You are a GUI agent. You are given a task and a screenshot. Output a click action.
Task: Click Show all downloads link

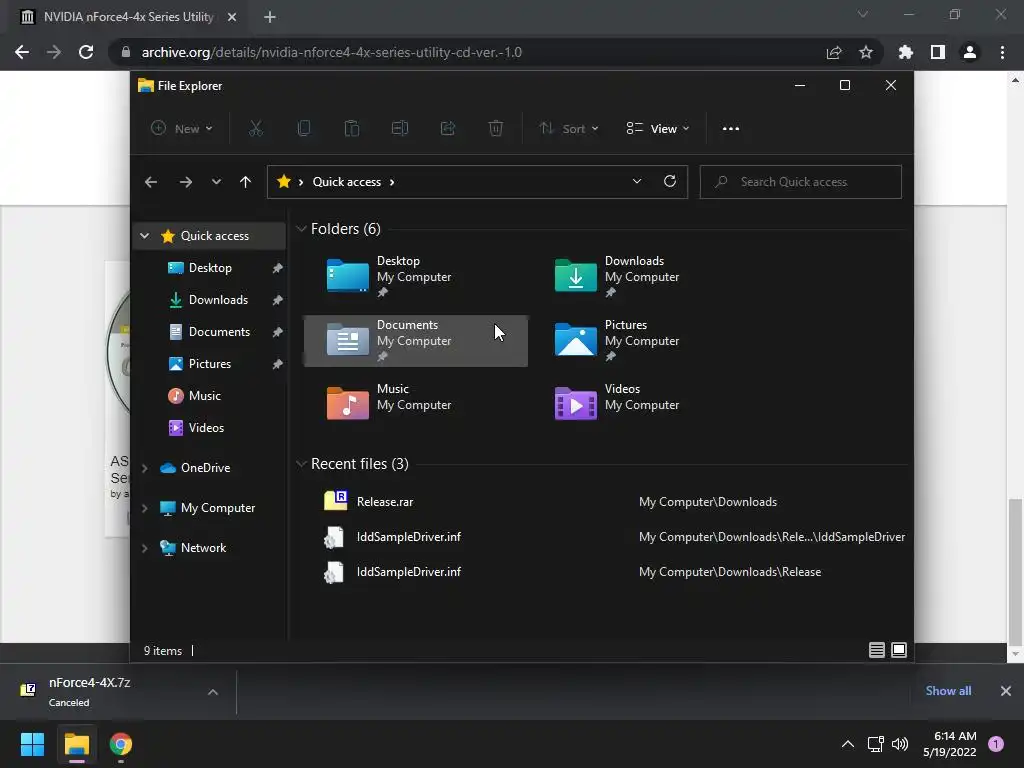[x=948, y=691]
